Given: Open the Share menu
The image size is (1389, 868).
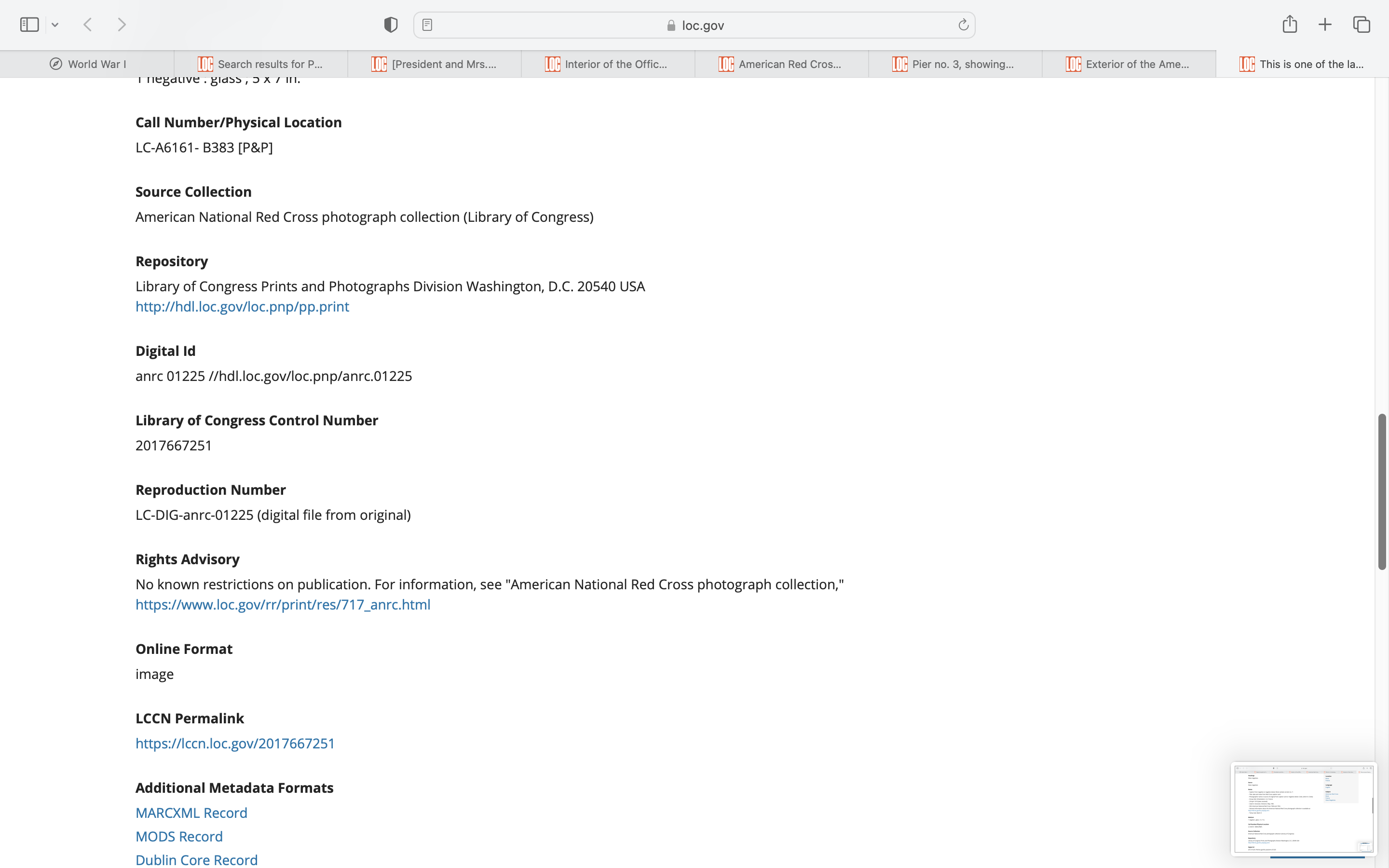Looking at the screenshot, I should 1290,24.
